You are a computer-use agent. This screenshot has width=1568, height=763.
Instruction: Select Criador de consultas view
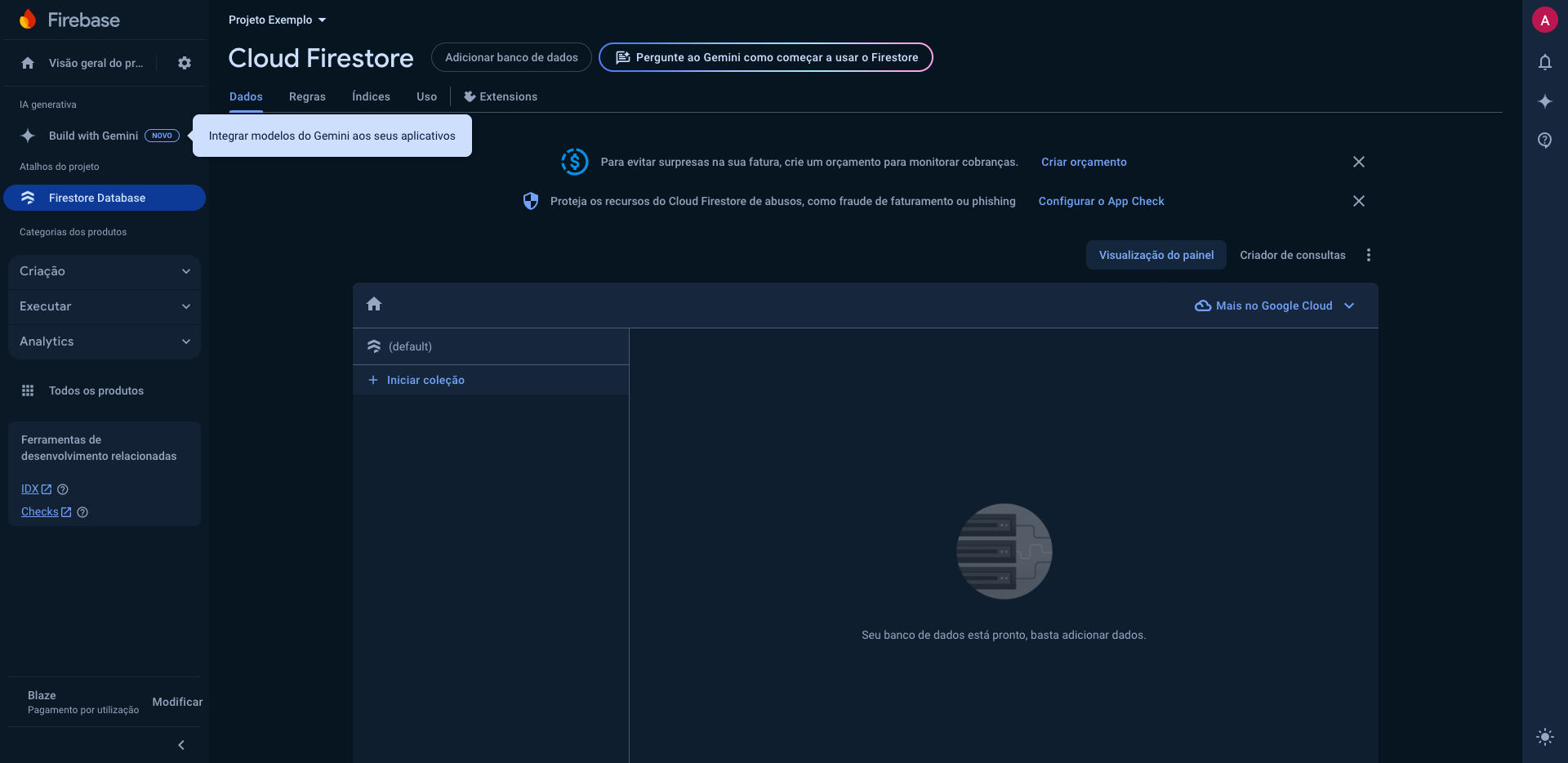1293,255
